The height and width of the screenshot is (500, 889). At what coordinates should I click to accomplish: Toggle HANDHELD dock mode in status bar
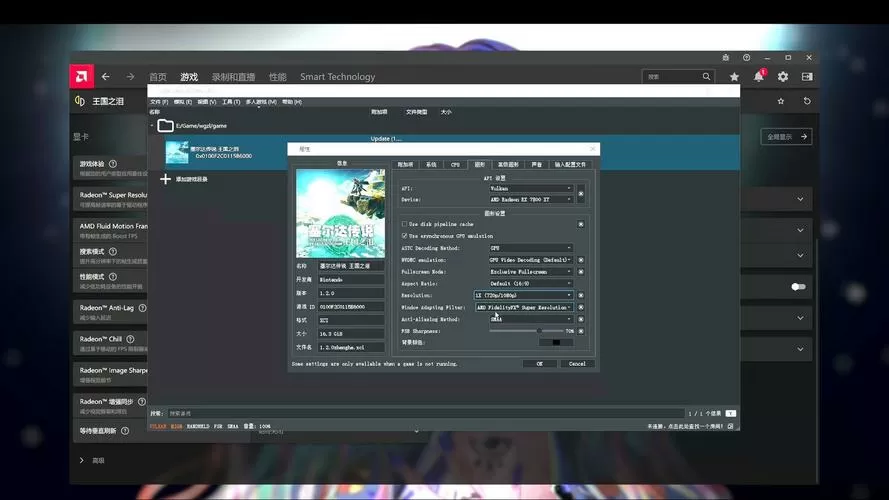(x=198, y=426)
